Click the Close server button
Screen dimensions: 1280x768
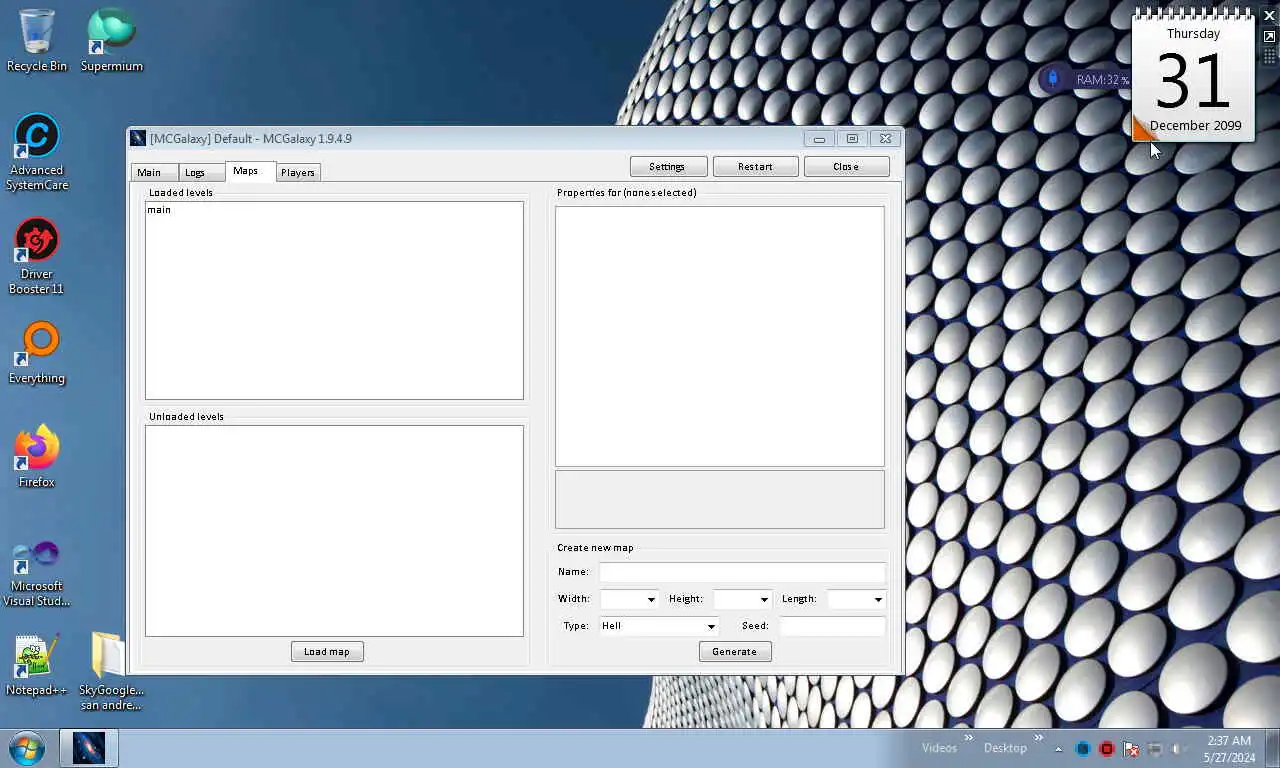tap(846, 167)
